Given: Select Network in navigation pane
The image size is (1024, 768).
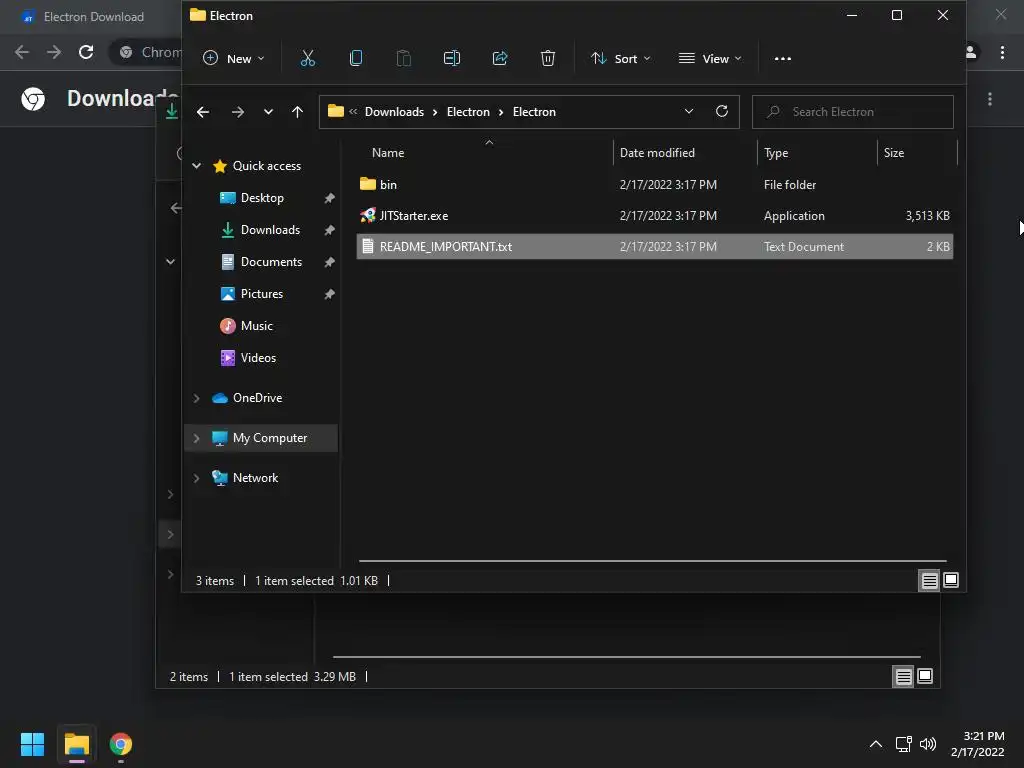Looking at the screenshot, I should click(255, 478).
